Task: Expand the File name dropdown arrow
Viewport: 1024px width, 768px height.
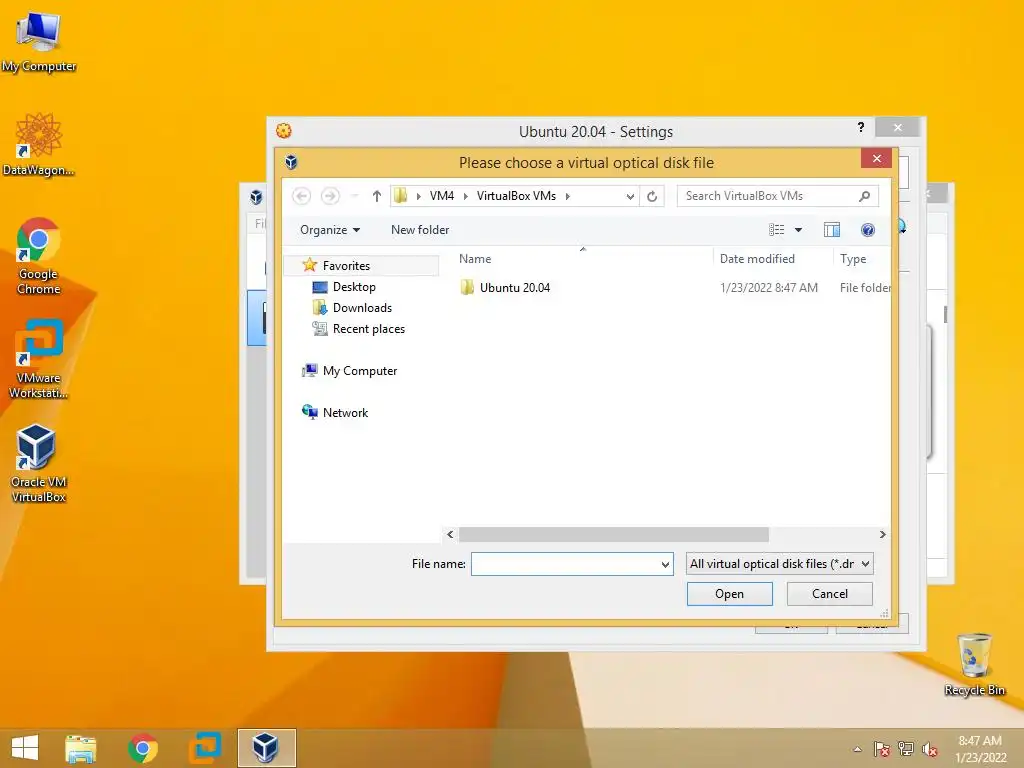Action: [x=665, y=564]
